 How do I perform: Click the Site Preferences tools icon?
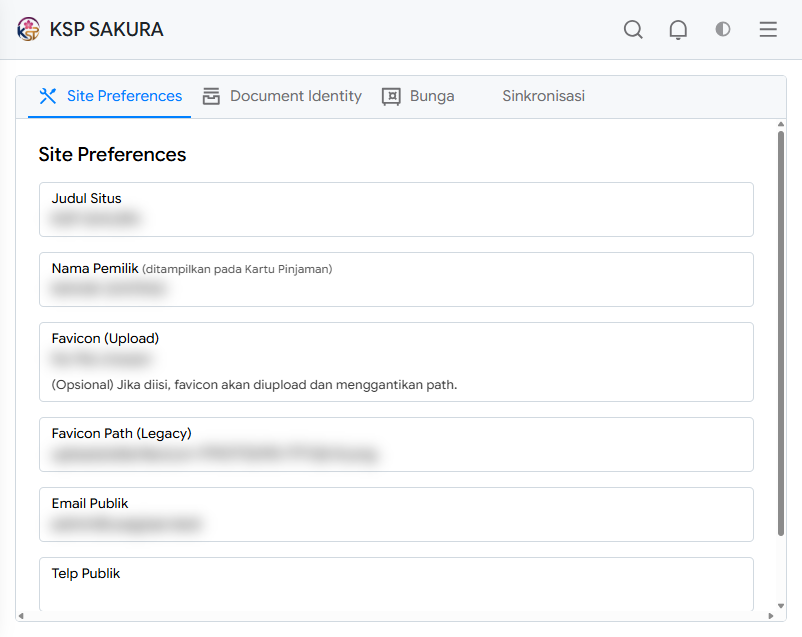[48, 96]
